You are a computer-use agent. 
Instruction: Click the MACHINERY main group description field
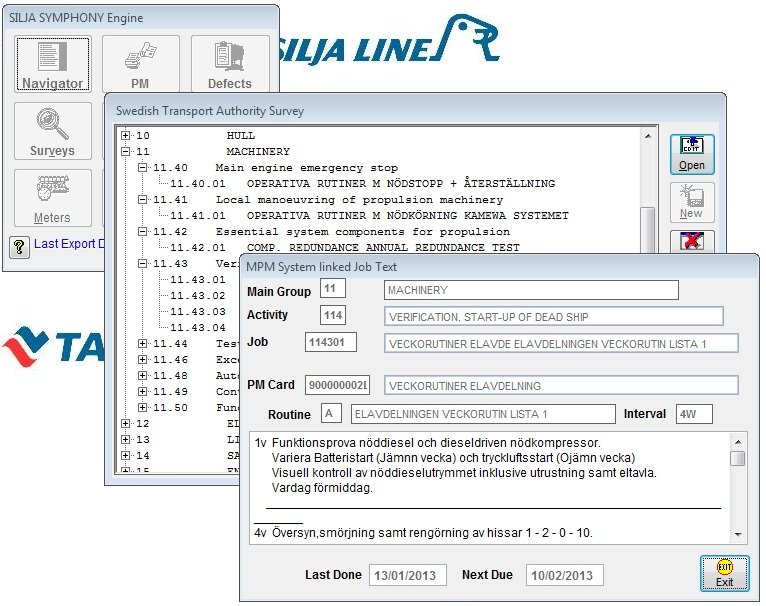pyautogui.click(x=532, y=290)
